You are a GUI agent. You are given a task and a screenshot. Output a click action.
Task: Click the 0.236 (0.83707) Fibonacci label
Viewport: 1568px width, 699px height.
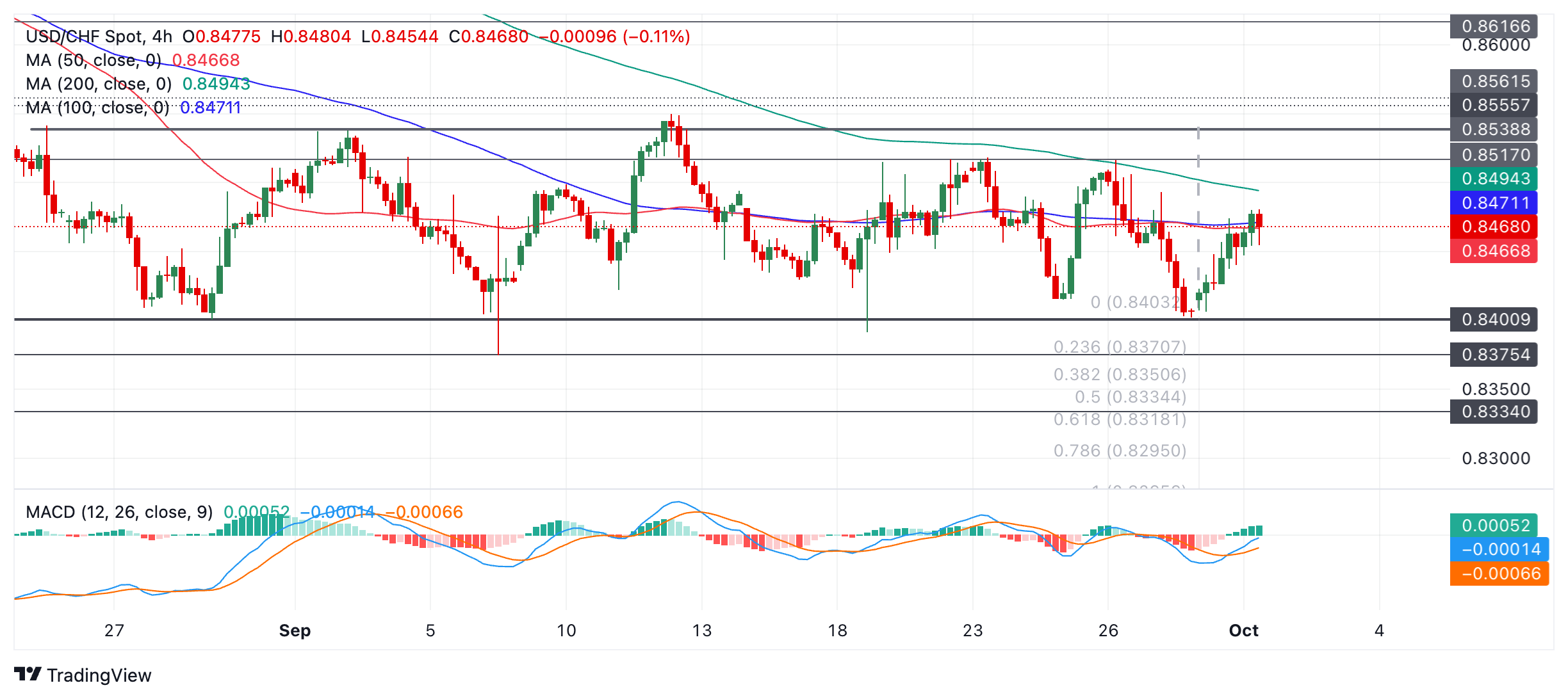pos(1120,347)
